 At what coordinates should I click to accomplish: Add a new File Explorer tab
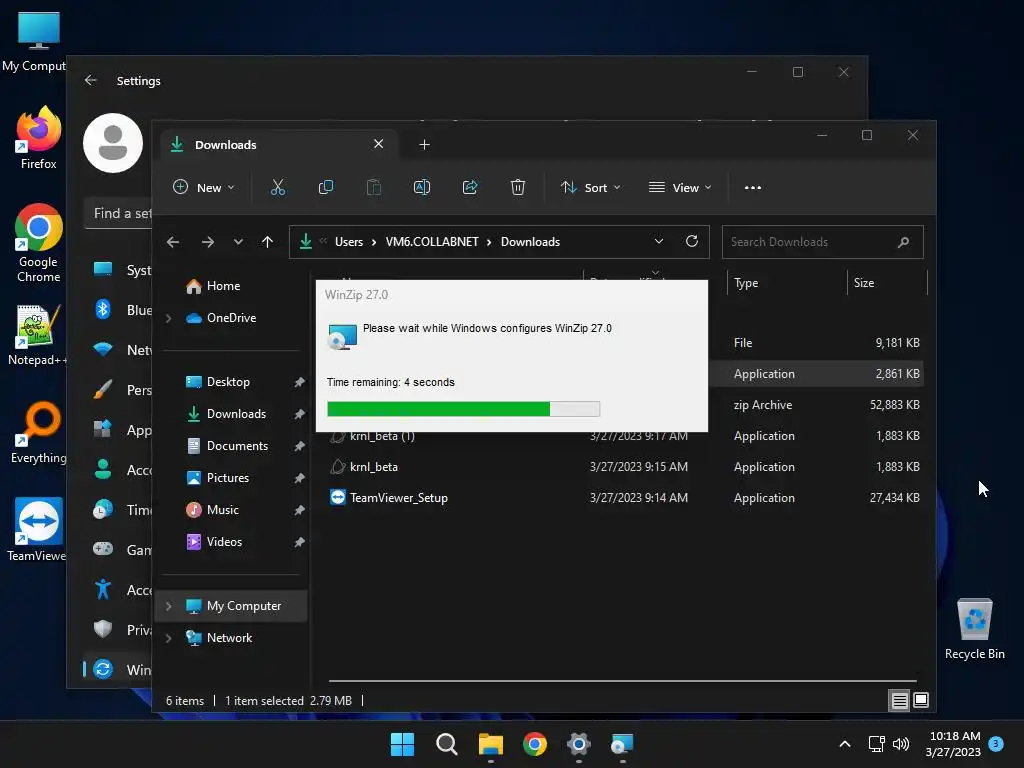pyautogui.click(x=424, y=145)
